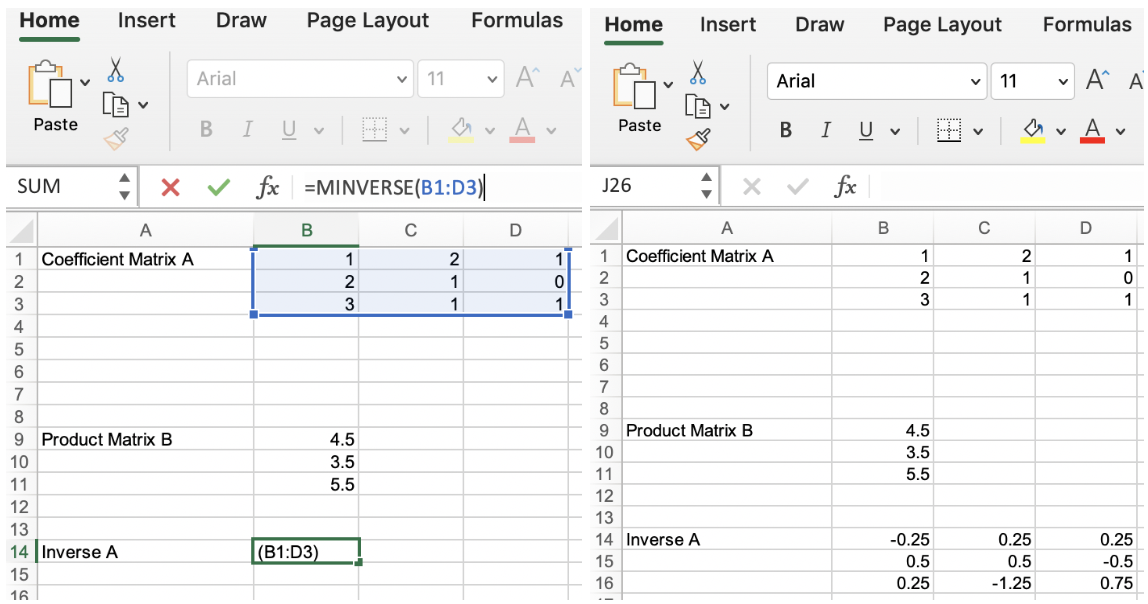Image resolution: width=1148 pixels, height=604 pixels.
Task: Toggle Italic in right window
Action: [x=826, y=130]
